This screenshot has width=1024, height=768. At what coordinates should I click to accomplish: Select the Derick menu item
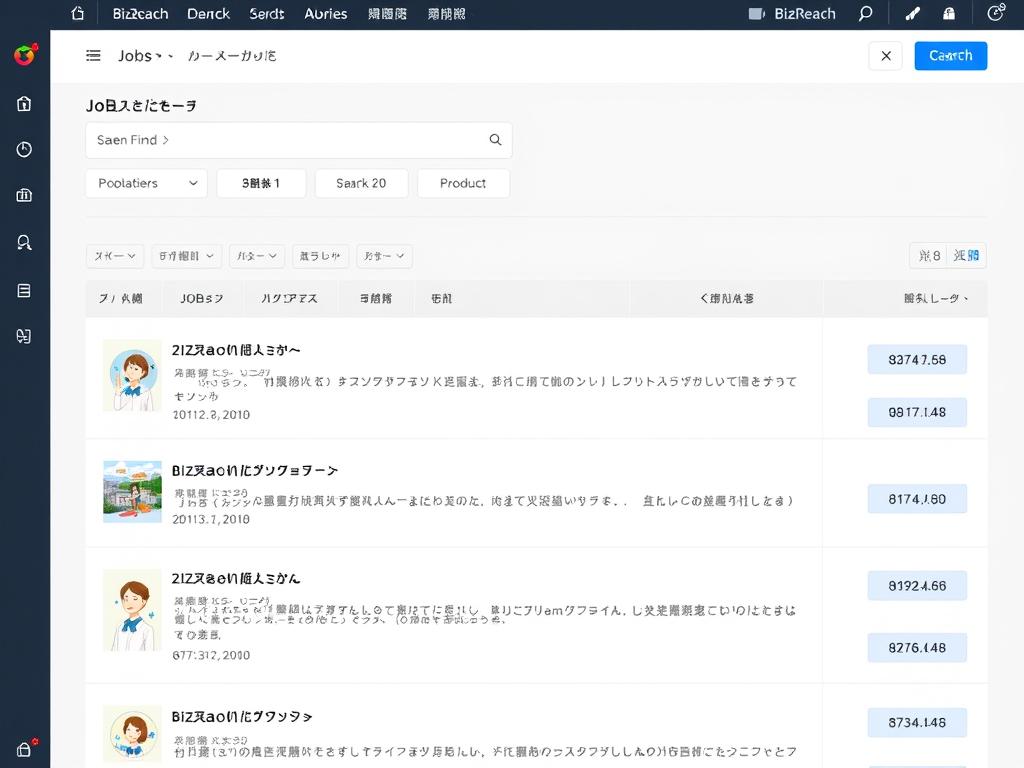tap(208, 14)
